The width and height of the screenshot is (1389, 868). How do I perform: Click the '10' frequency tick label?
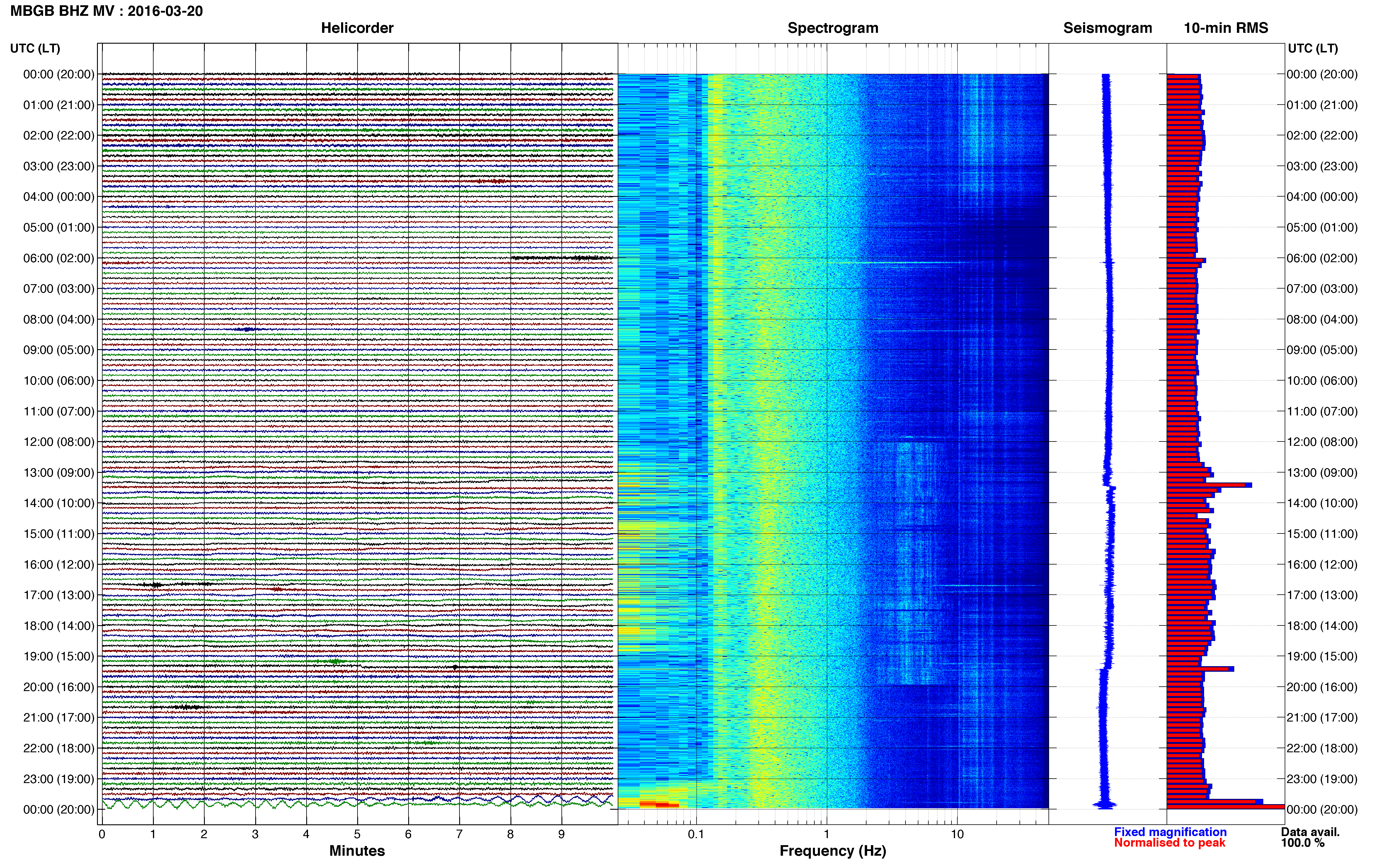tap(957, 834)
